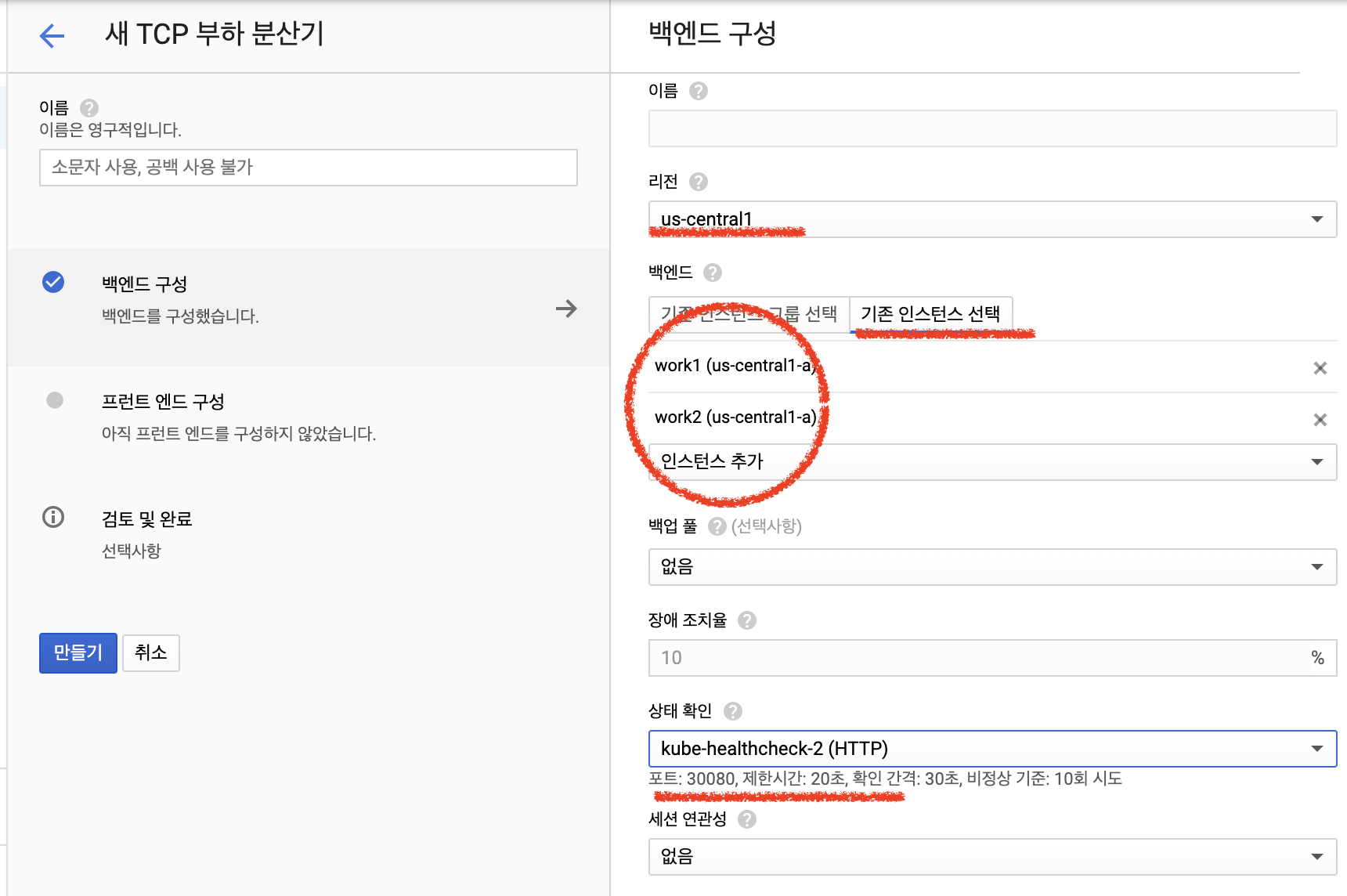The width and height of the screenshot is (1347, 896).
Task: Click the 만들기 button
Action: pyautogui.click(x=78, y=653)
